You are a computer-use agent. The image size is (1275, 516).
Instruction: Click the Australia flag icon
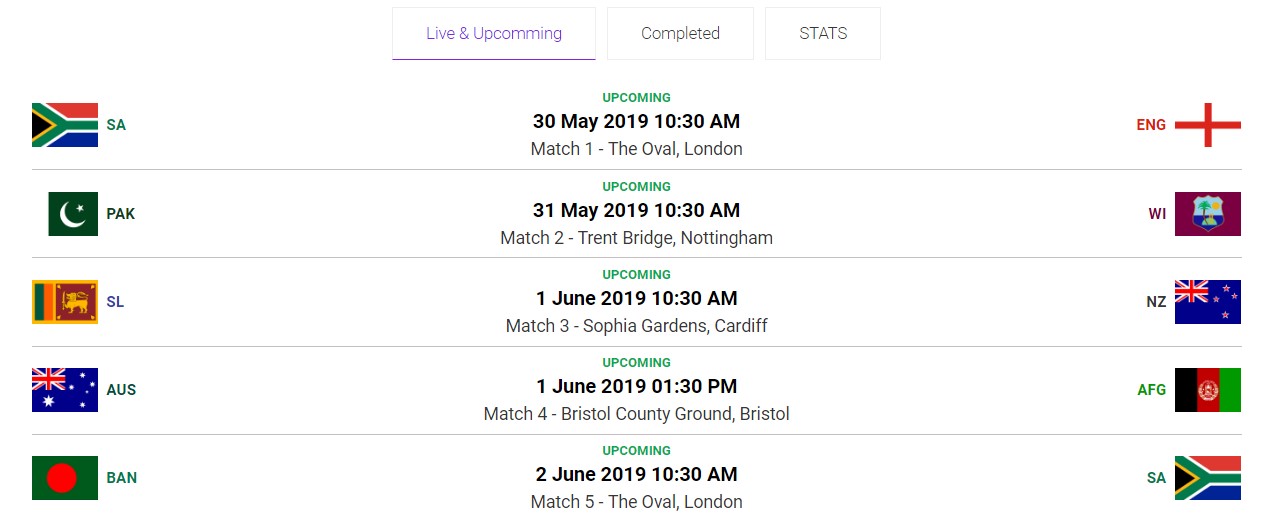65,390
